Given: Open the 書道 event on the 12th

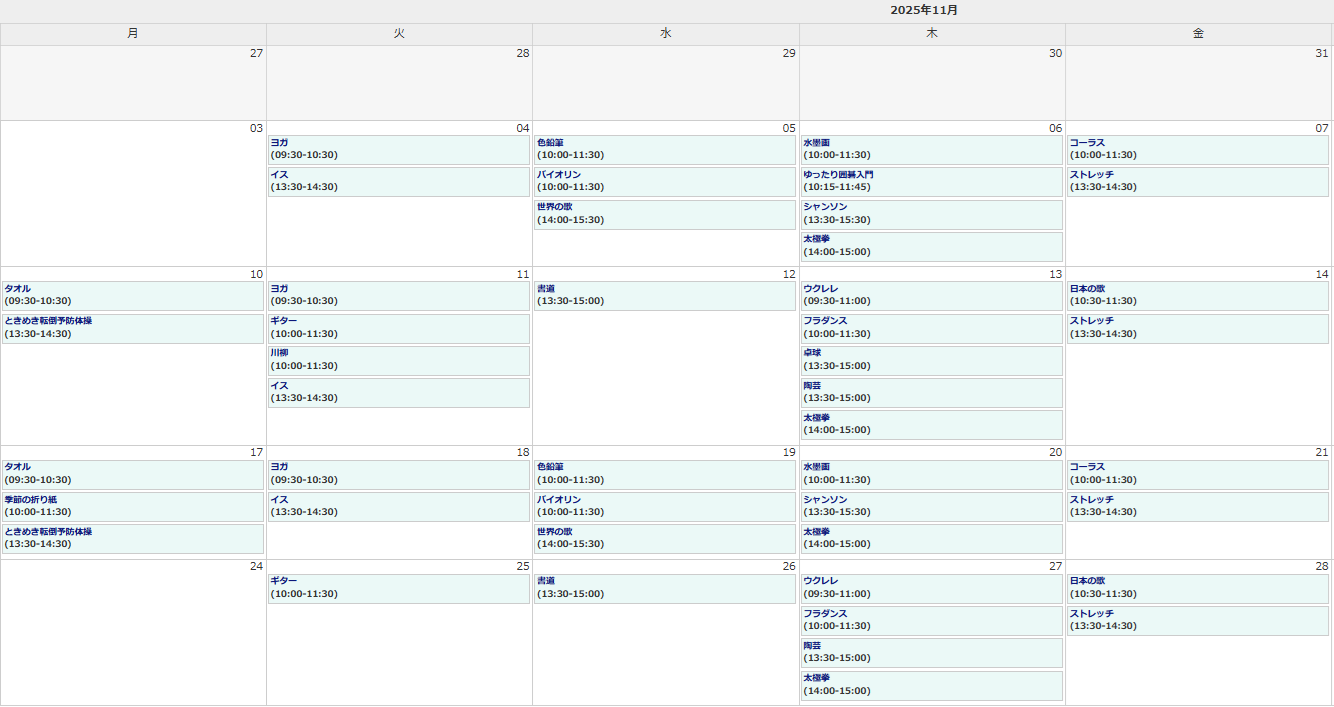Looking at the screenshot, I should [x=664, y=296].
